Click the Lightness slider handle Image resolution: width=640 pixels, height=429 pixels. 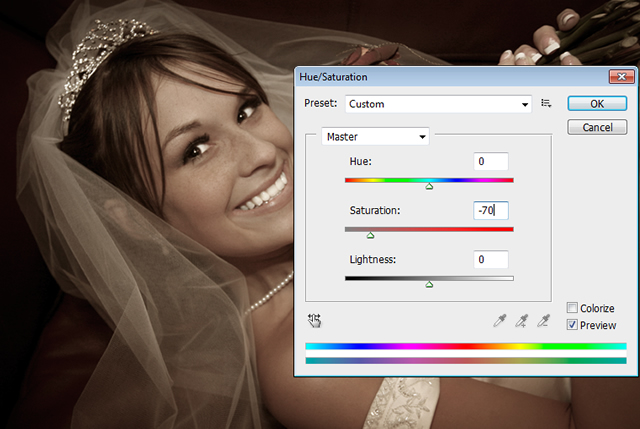pos(429,285)
